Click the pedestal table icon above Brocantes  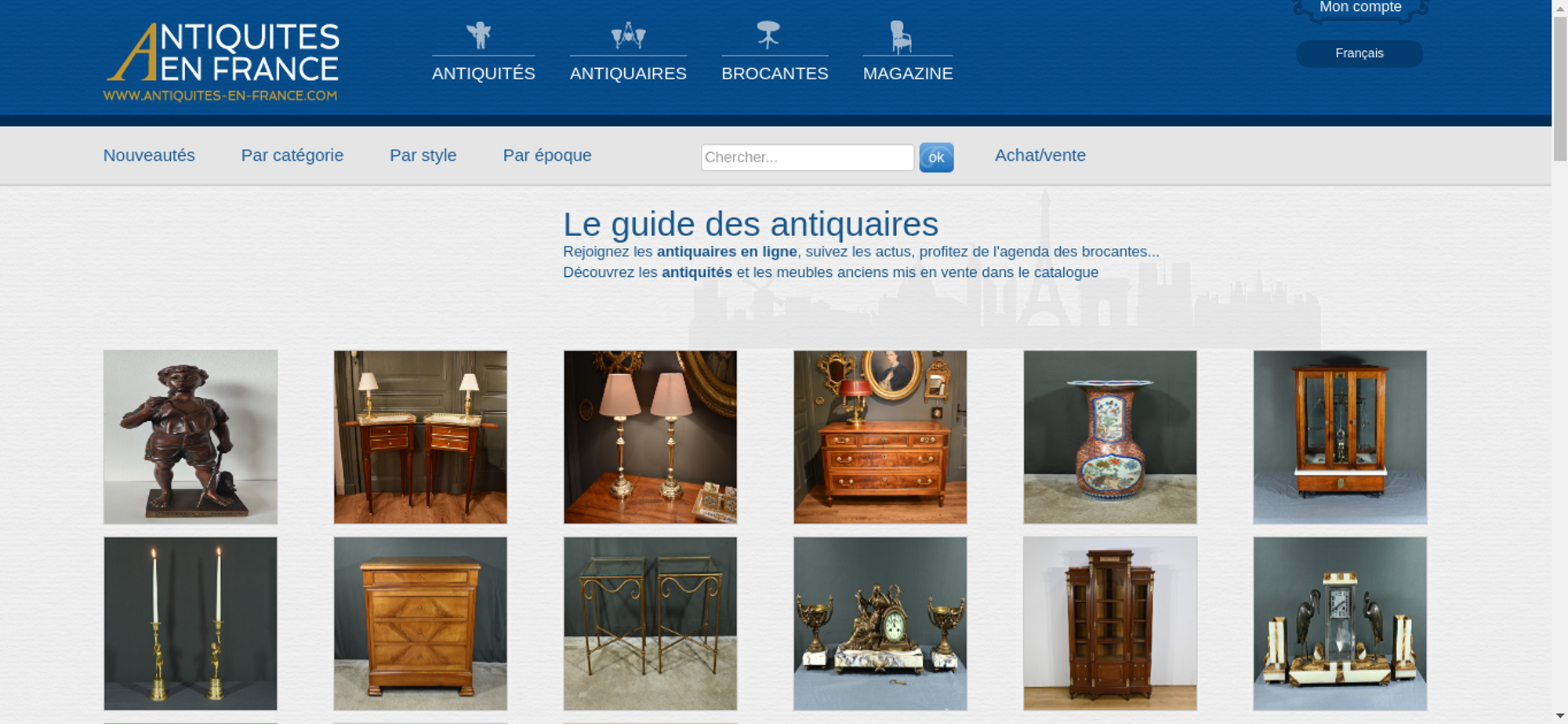tap(768, 35)
